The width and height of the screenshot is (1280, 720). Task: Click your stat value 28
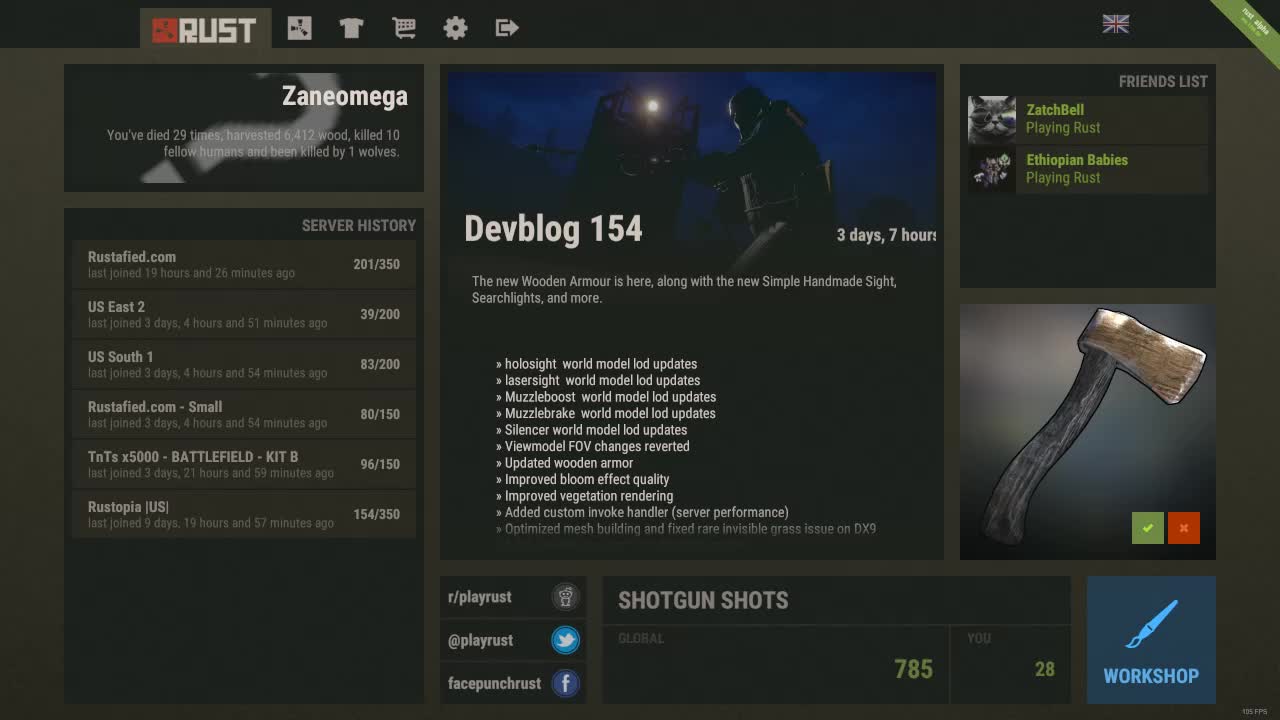click(x=1045, y=670)
